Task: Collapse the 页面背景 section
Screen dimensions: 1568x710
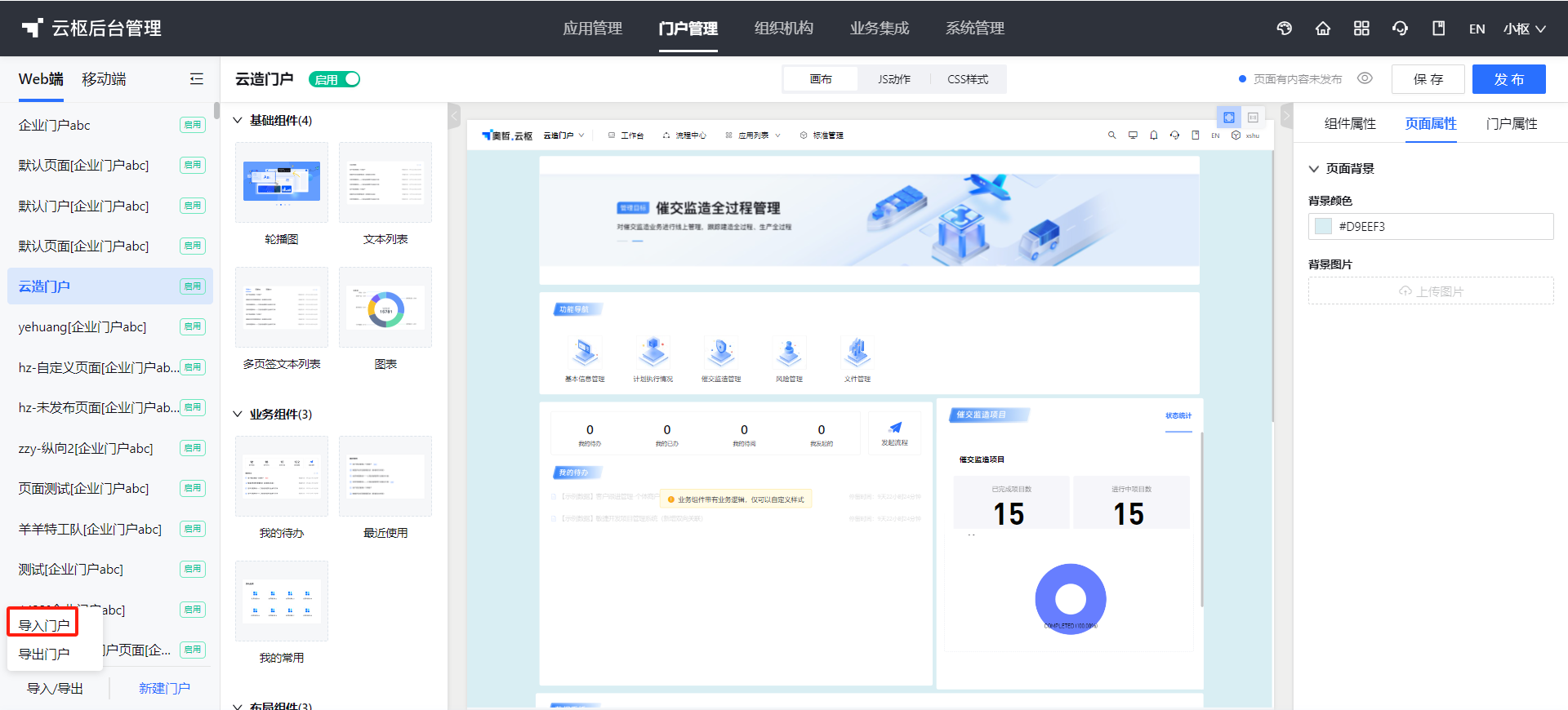Action: click(x=1314, y=169)
